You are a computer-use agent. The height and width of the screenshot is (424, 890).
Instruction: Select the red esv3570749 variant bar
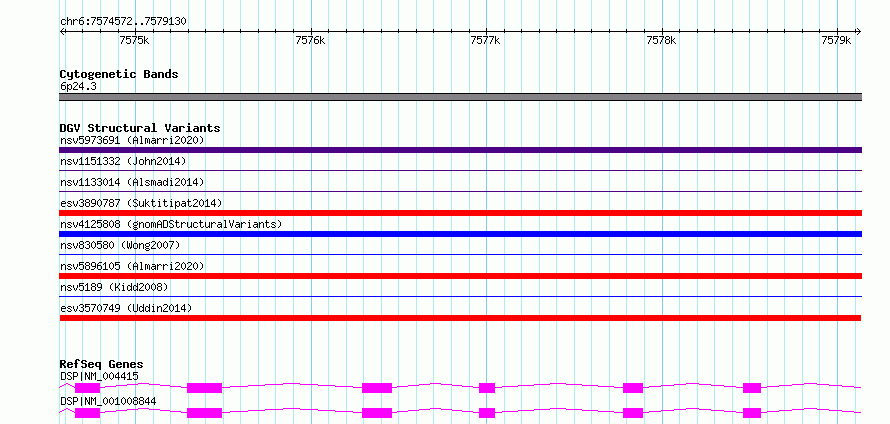pos(460,318)
